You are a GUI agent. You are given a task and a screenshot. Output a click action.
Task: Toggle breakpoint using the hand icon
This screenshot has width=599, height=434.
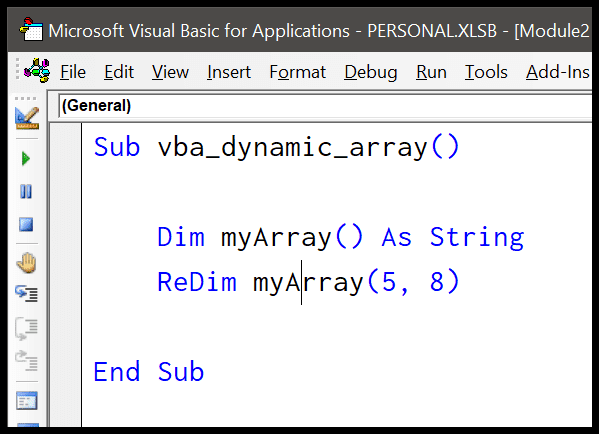(26, 263)
